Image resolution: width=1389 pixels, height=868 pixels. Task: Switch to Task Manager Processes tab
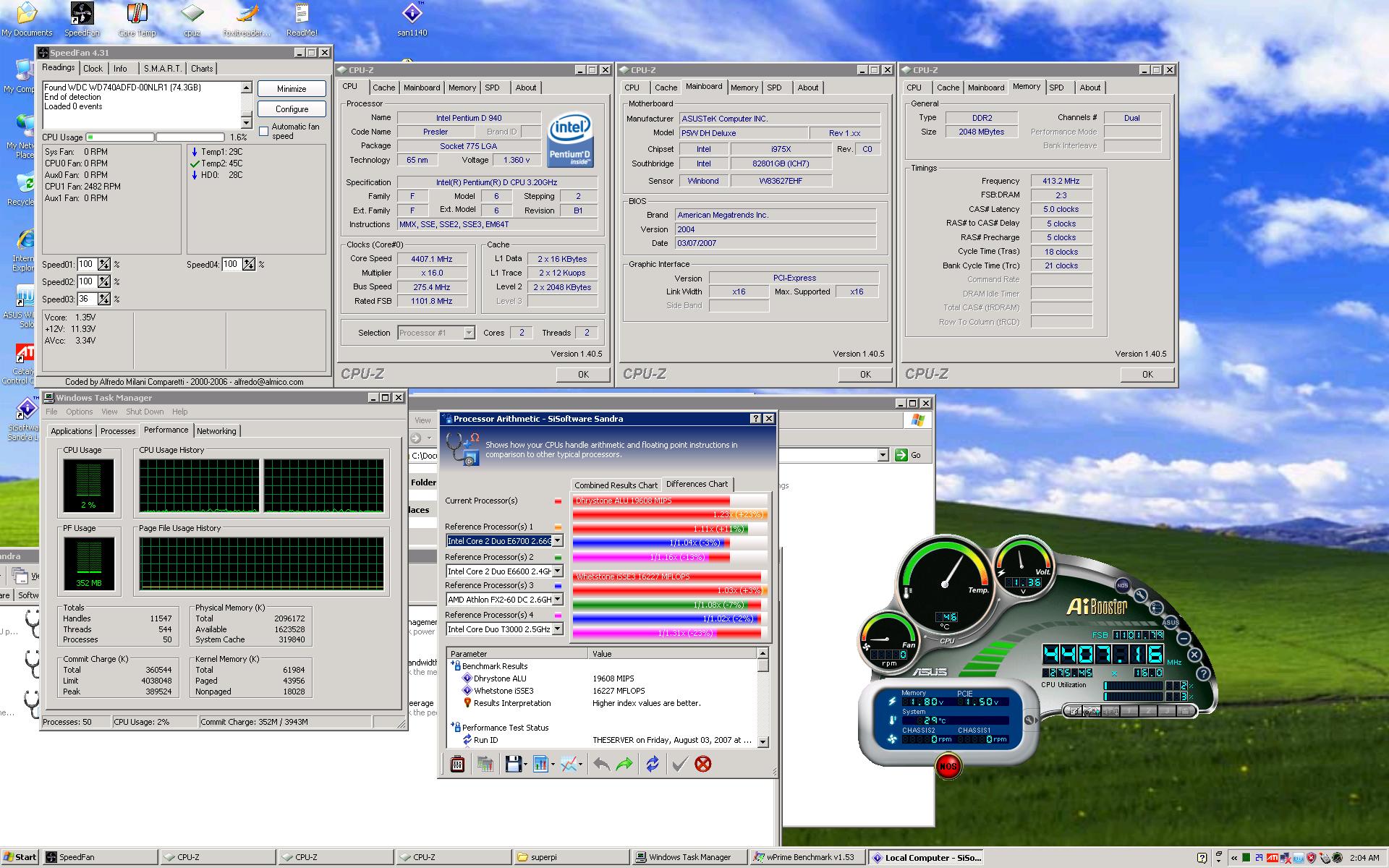pyautogui.click(x=118, y=431)
